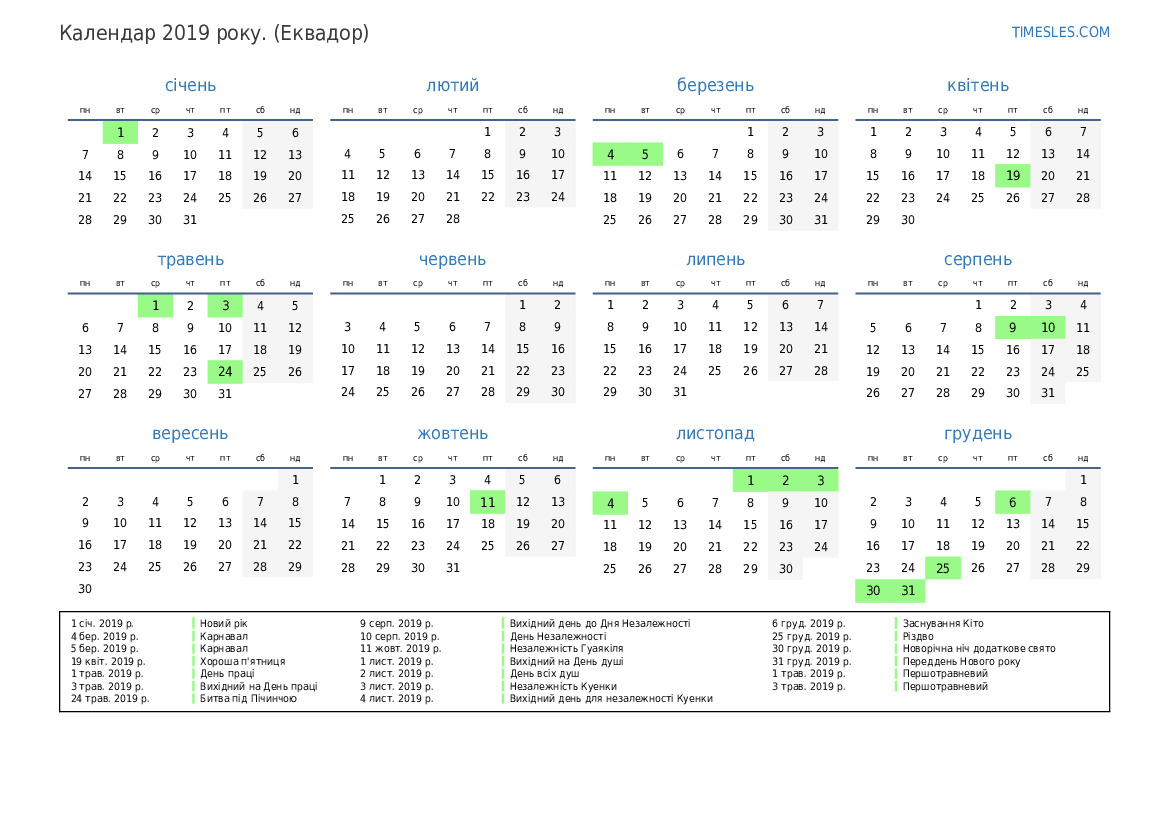Viewport: 1169px width, 827px height.
Task: Click green marker beside "День всіх душ"
Action: coord(503,674)
